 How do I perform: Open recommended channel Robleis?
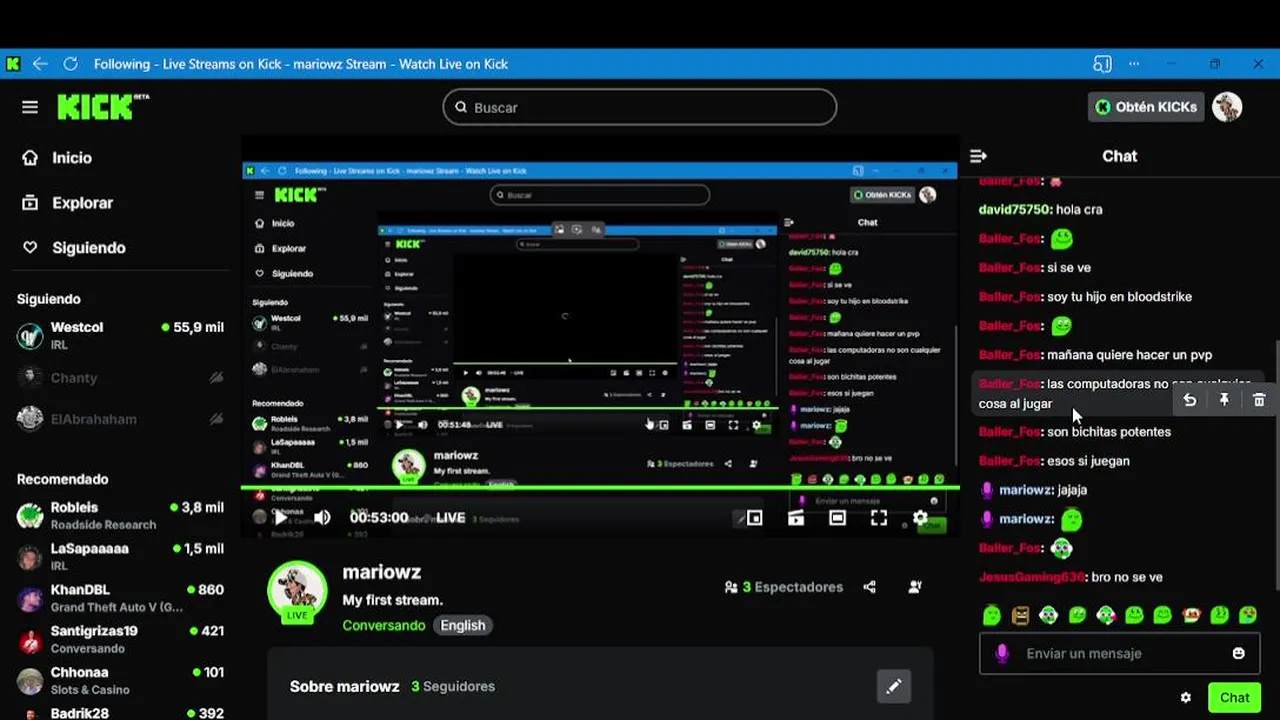click(120, 515)
